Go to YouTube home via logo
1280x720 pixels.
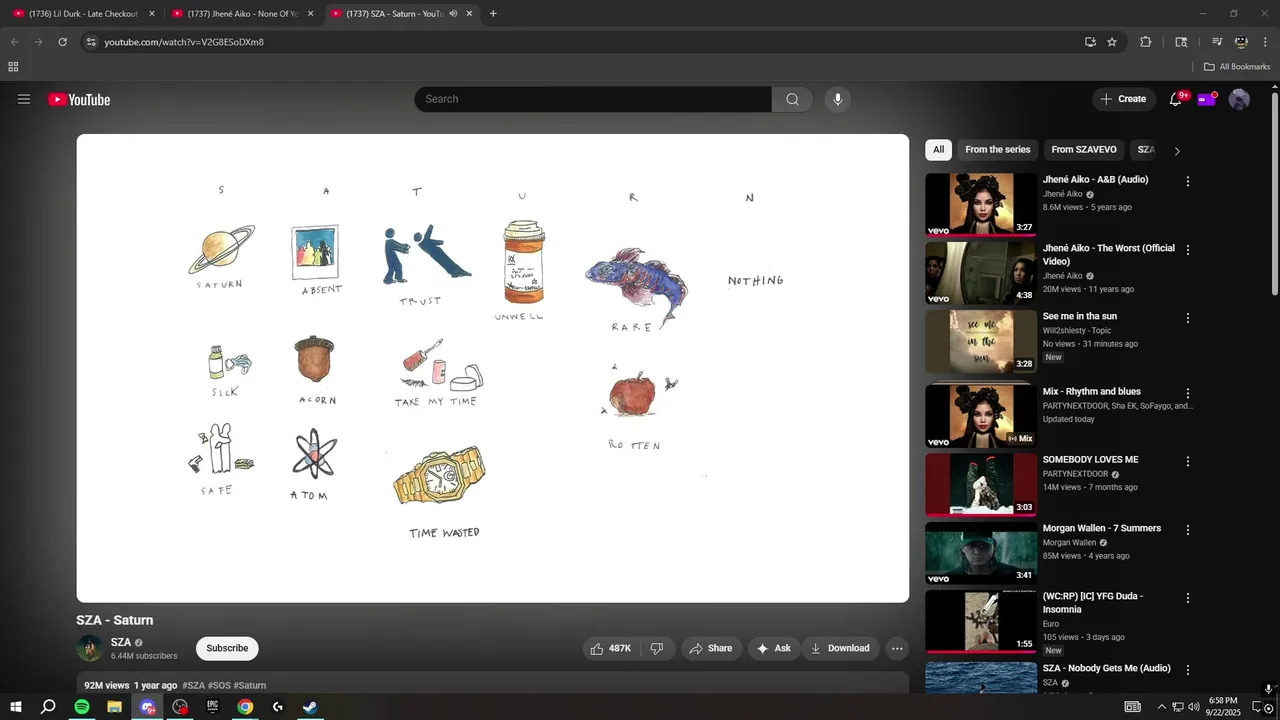click(79, 99)
